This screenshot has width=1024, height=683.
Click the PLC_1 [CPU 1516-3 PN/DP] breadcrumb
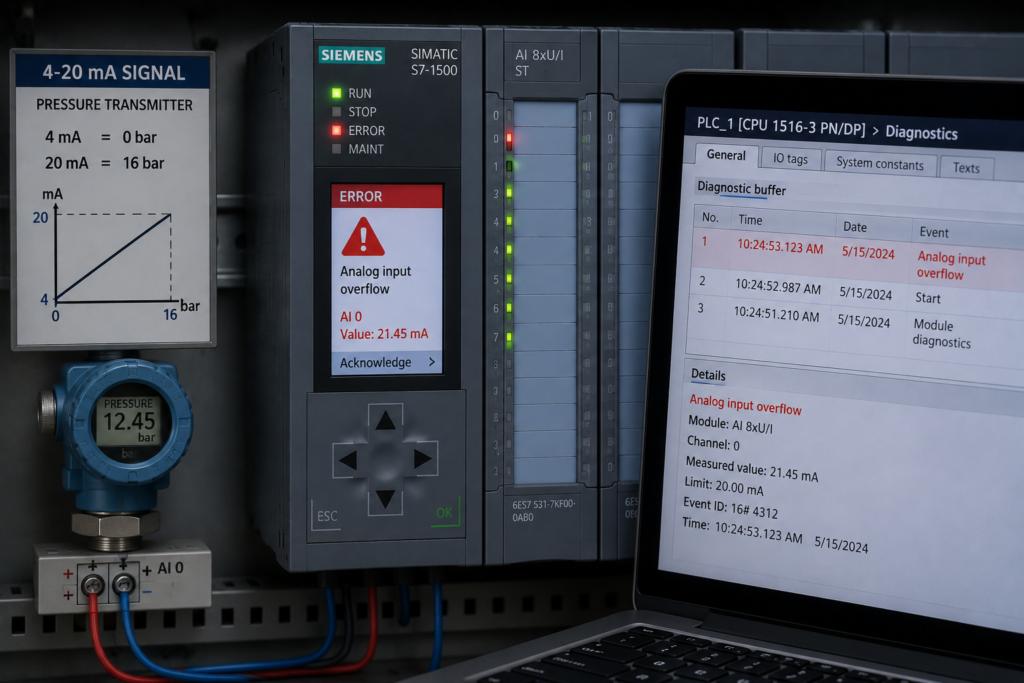tap(780, 126)
